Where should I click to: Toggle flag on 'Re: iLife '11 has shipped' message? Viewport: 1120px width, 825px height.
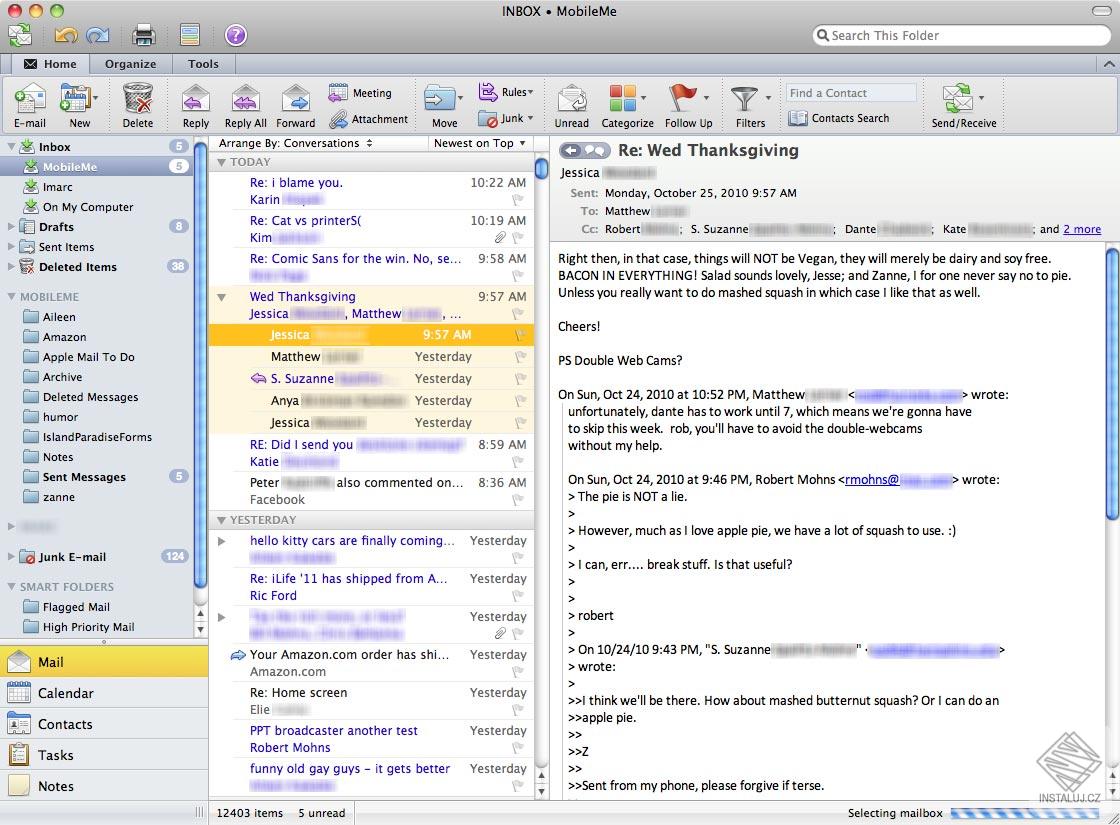518,596
